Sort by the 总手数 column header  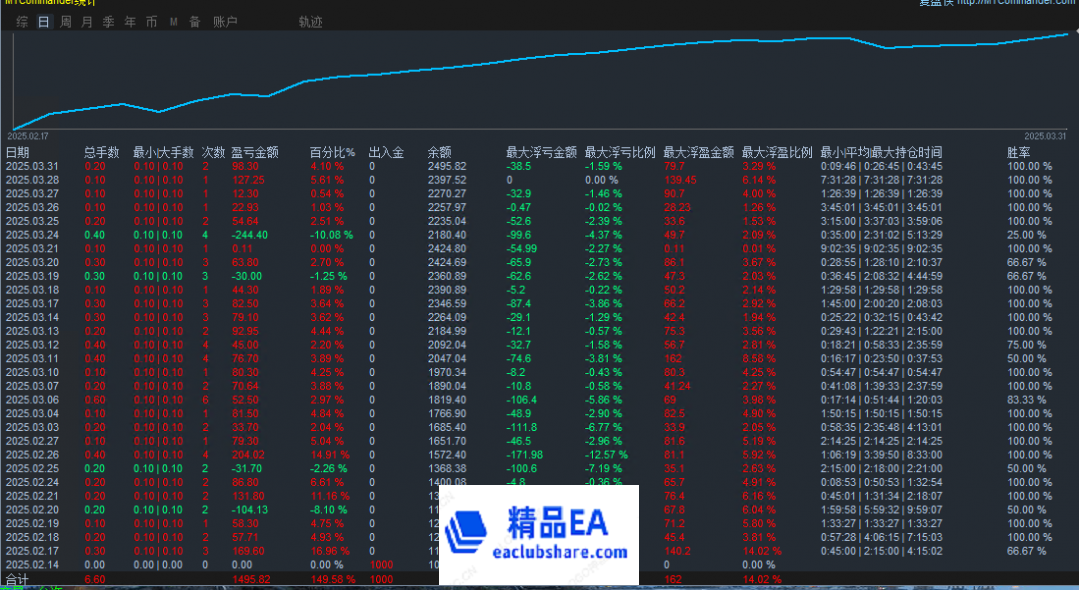point(102,152)
